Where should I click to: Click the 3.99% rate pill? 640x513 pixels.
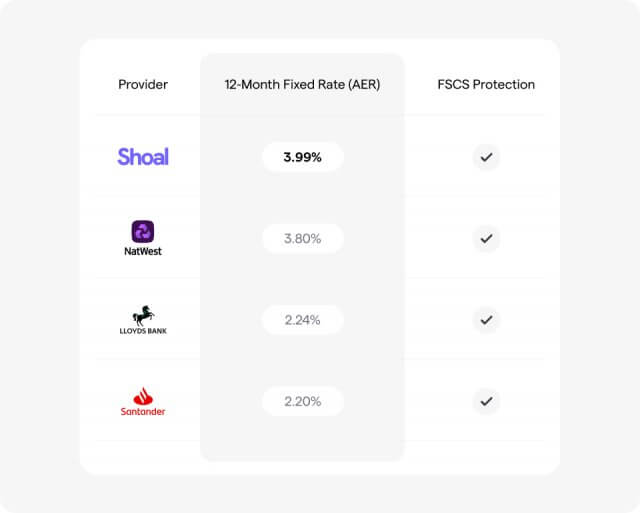[x=302, y=157]
